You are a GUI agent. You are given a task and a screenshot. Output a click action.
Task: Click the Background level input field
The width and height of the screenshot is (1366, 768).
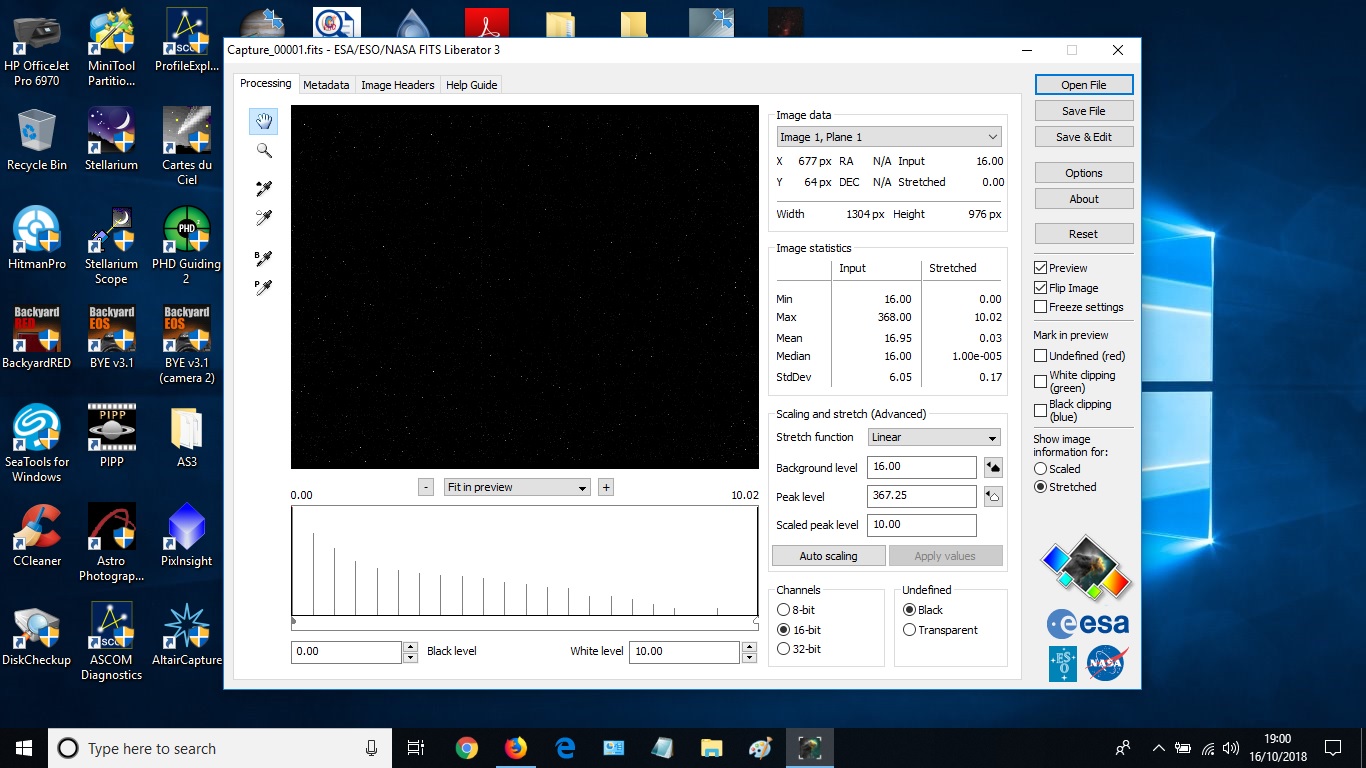(x=922, y=467)
